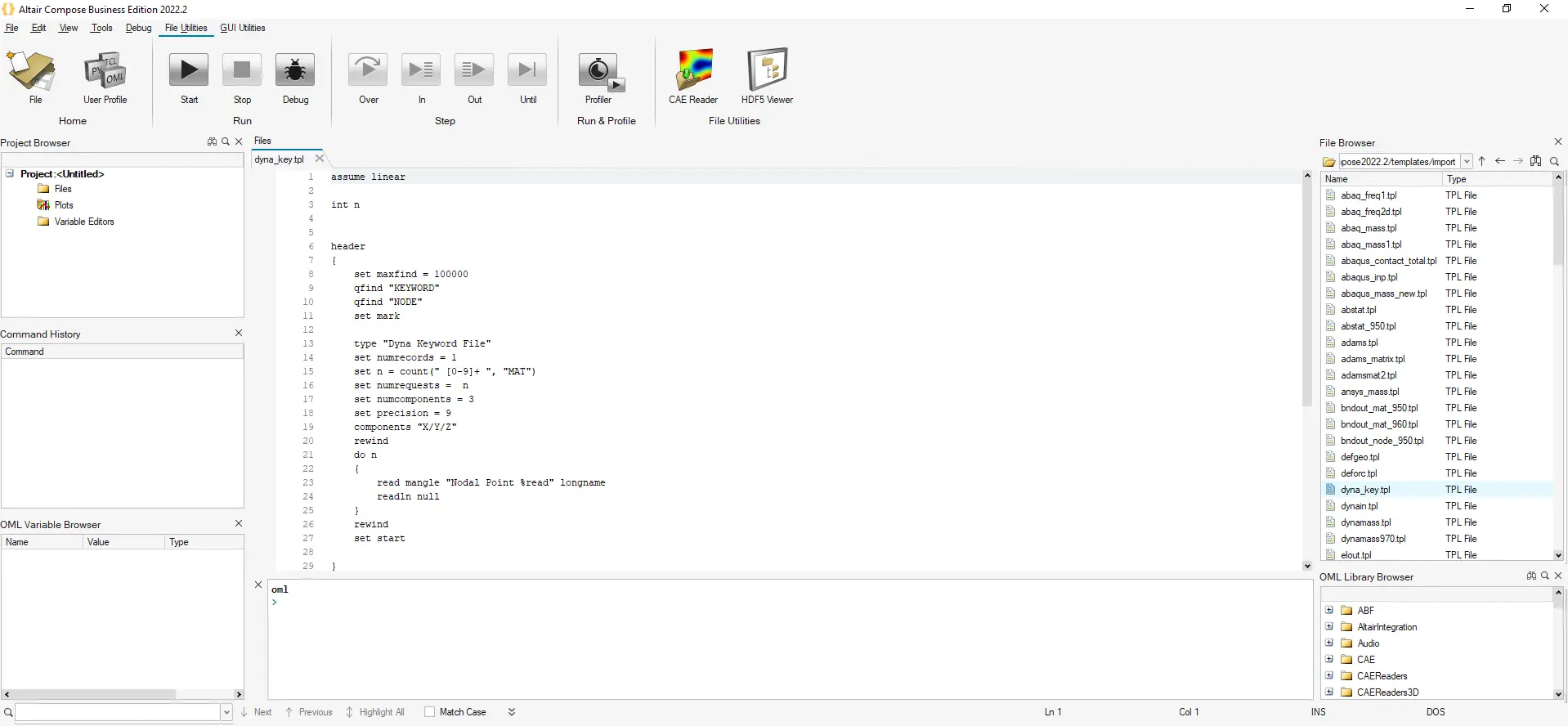This screenshot has width=1568, height=726.
Task: Expand the AltairIntegration library folder
Action: [1329, 626]
